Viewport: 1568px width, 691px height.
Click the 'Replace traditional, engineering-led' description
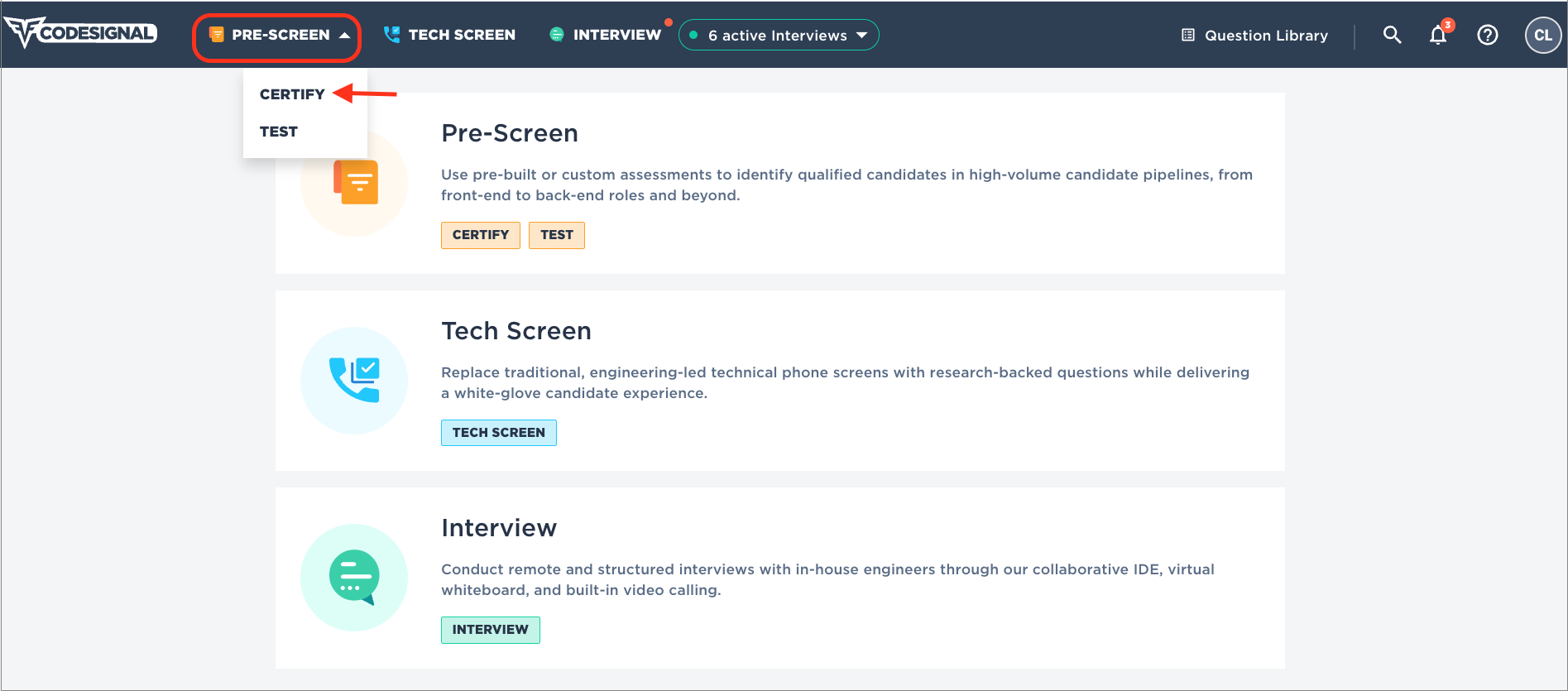point(845,382)
